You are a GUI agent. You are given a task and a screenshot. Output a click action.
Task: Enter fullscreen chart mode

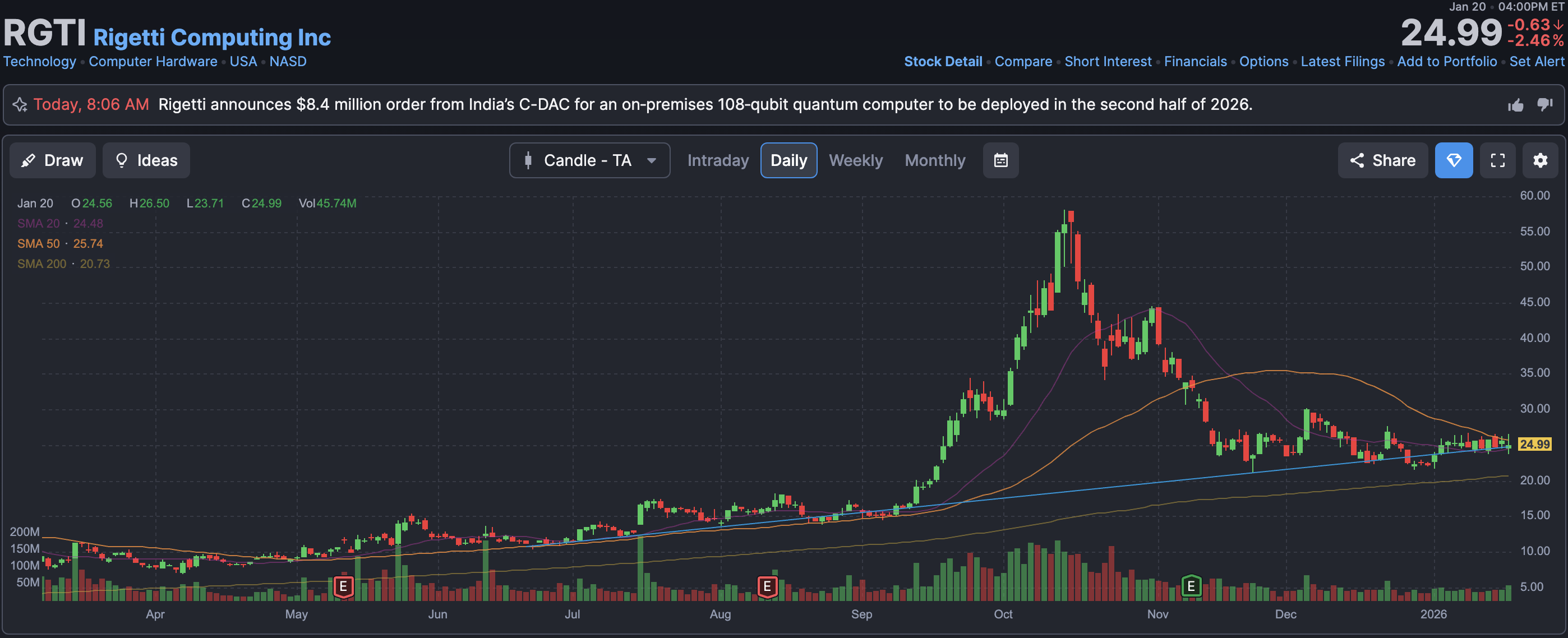click(x=1497, y=161)
